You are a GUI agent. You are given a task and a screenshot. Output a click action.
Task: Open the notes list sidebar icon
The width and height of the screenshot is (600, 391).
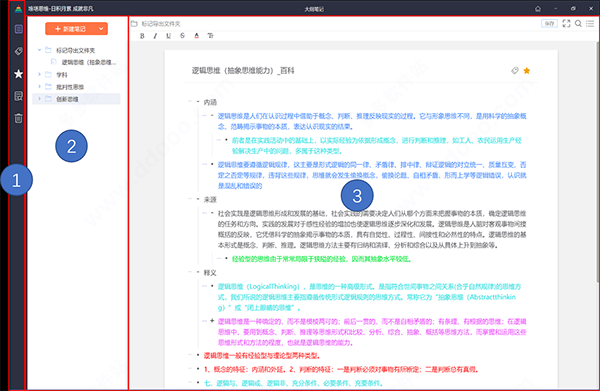pyautogui.click(x=18, y=29)
